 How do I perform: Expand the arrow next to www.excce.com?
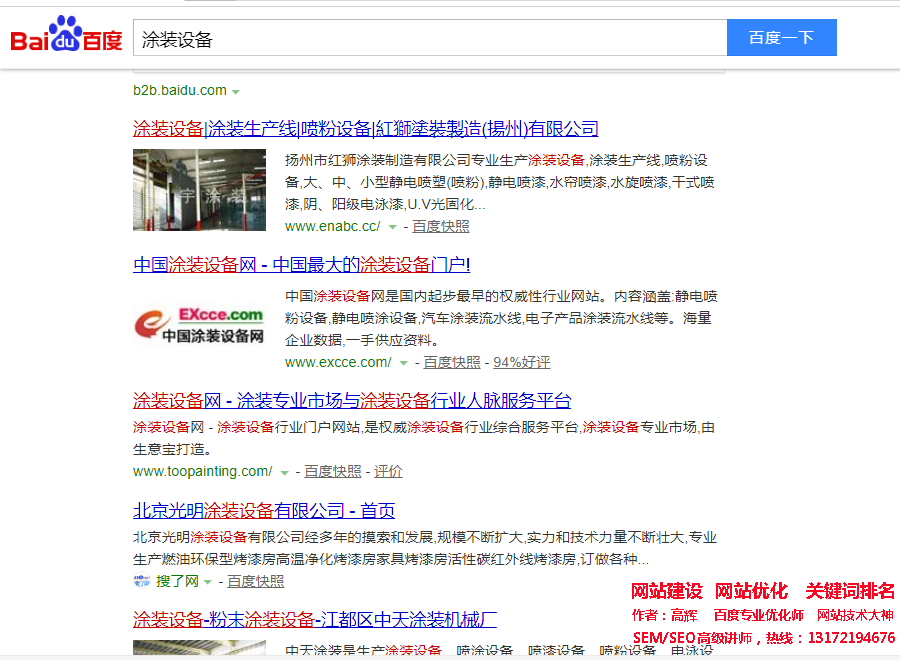(403, 363)
